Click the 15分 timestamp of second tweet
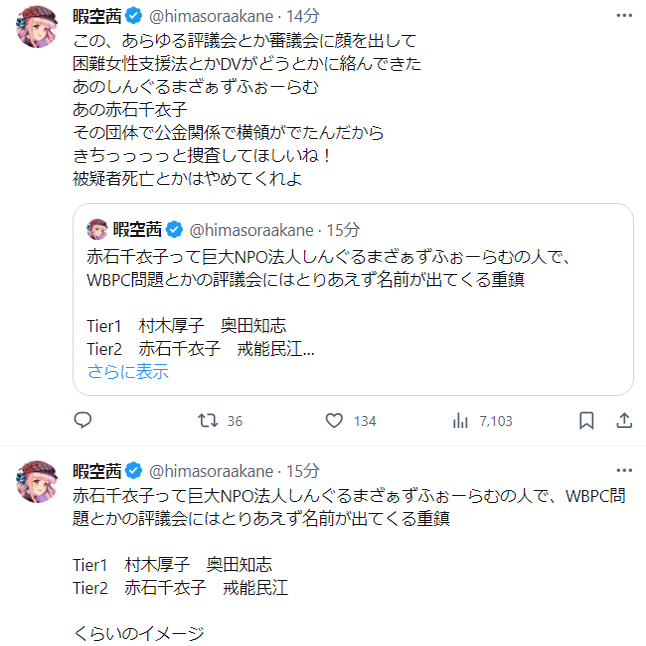 [x=303, y=470]
